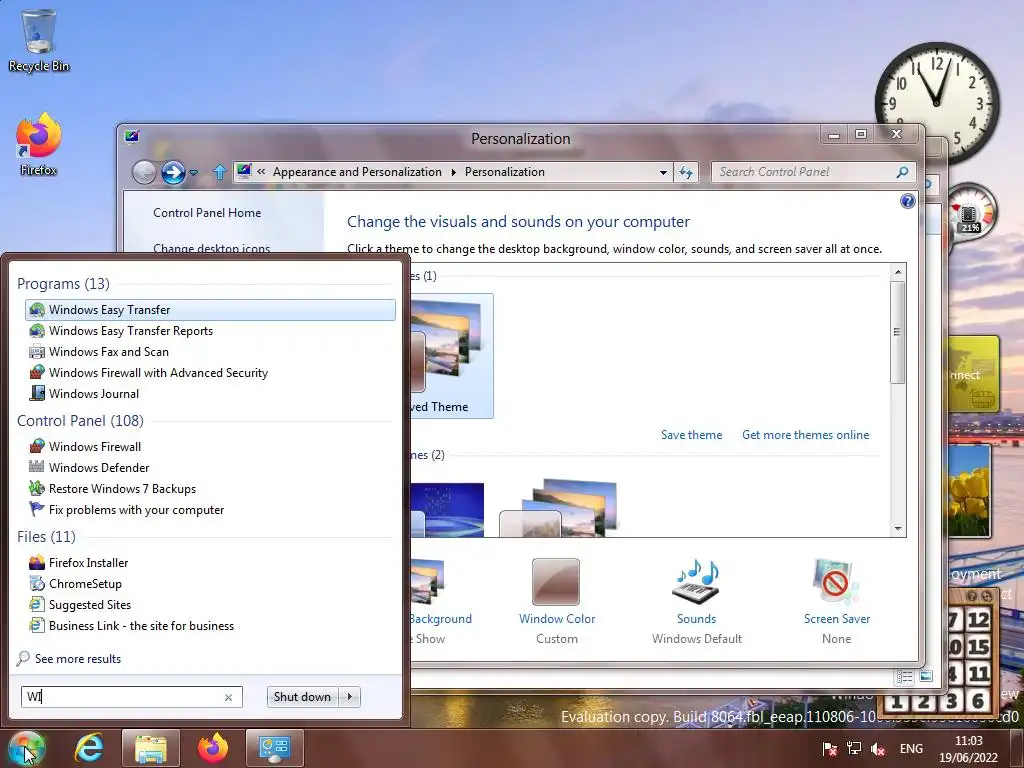Viewport: 1024px width, 768px height.
Task: Refresh the Personalization page
Action: tap(686, 172)
